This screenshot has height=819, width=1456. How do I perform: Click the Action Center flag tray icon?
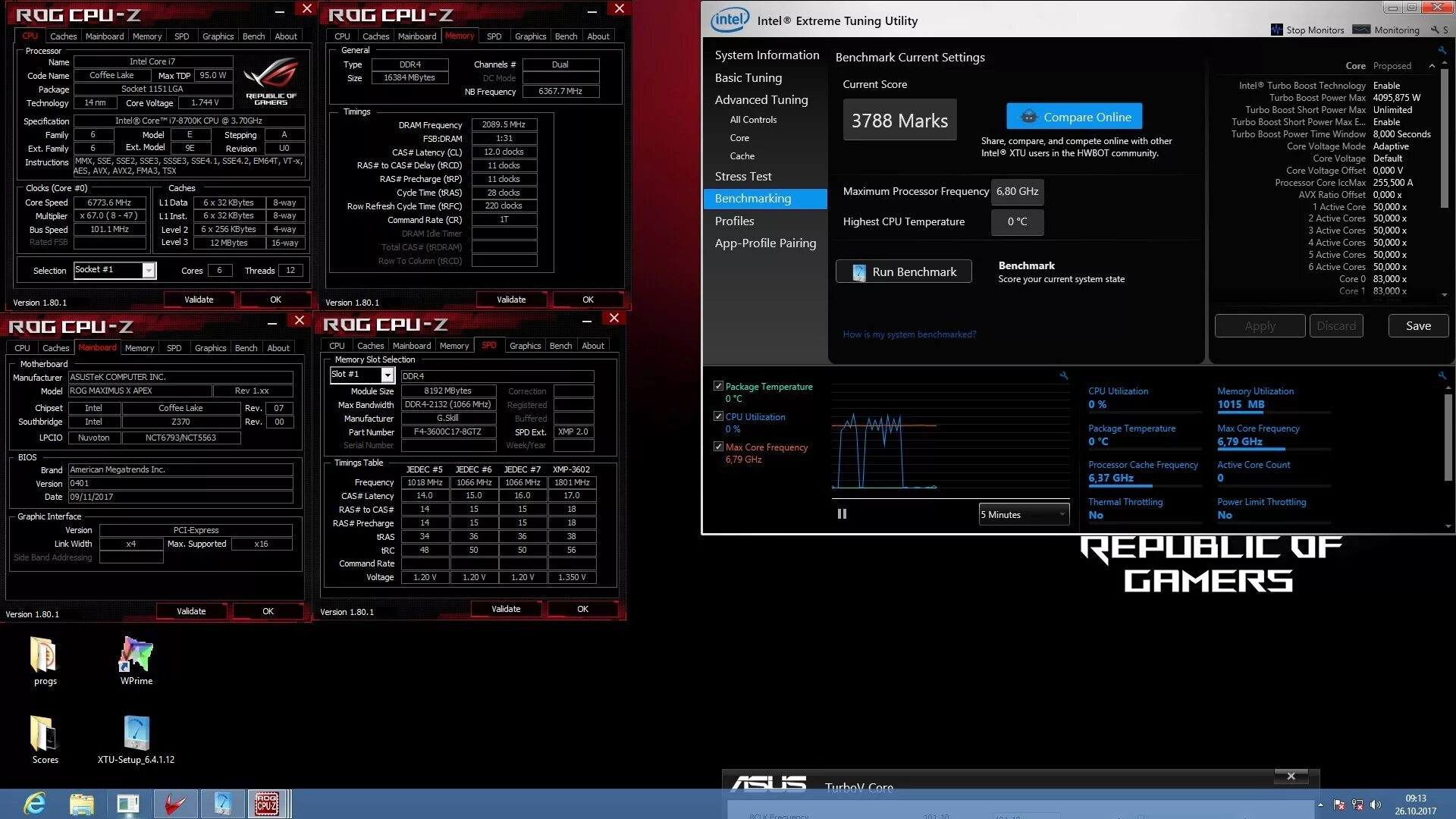(x=1339, y=805)
